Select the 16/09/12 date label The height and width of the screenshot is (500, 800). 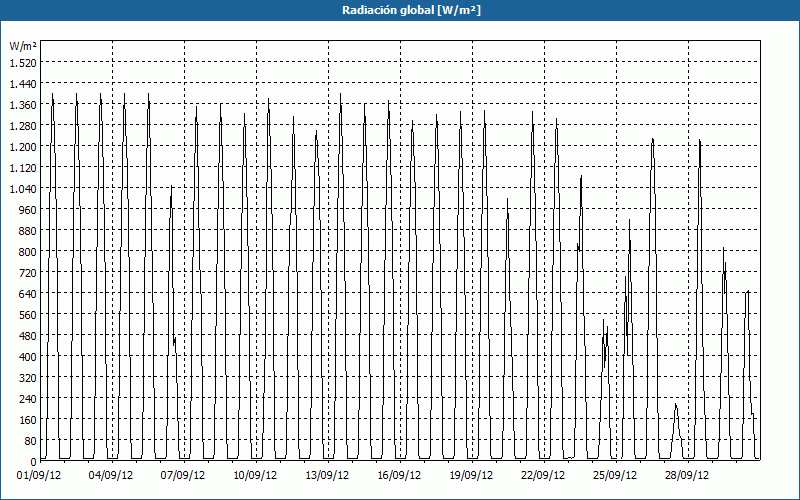[x=399, y=475]
